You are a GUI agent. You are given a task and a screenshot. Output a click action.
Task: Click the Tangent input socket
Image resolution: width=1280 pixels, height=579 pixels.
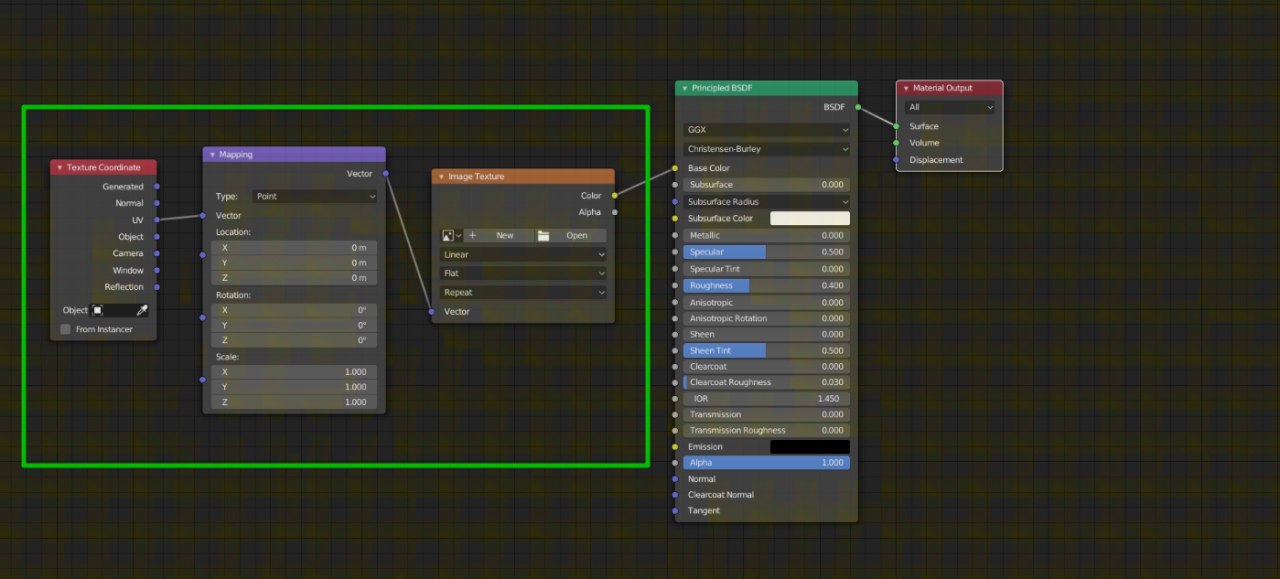tap(675, 510)
